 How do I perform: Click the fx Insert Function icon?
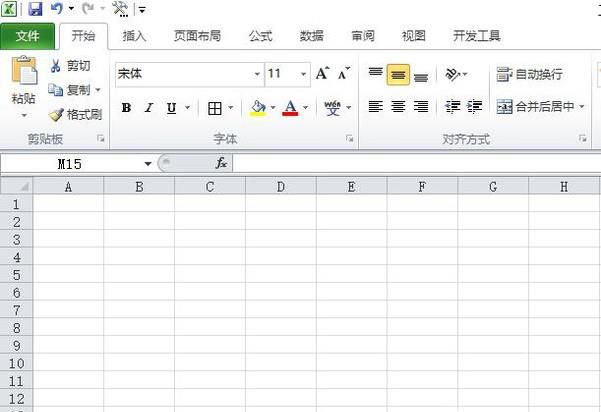[221, 164]
